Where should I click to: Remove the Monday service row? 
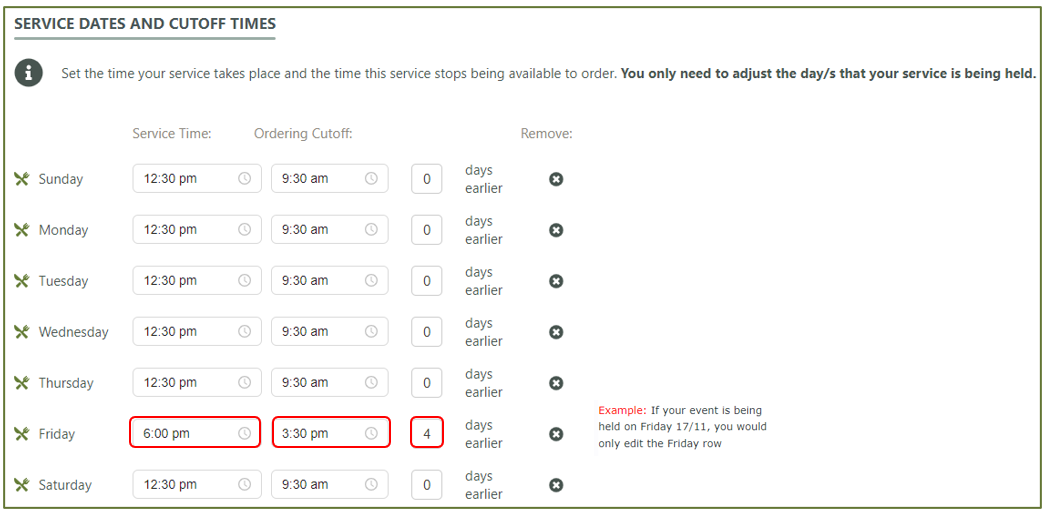556,230
